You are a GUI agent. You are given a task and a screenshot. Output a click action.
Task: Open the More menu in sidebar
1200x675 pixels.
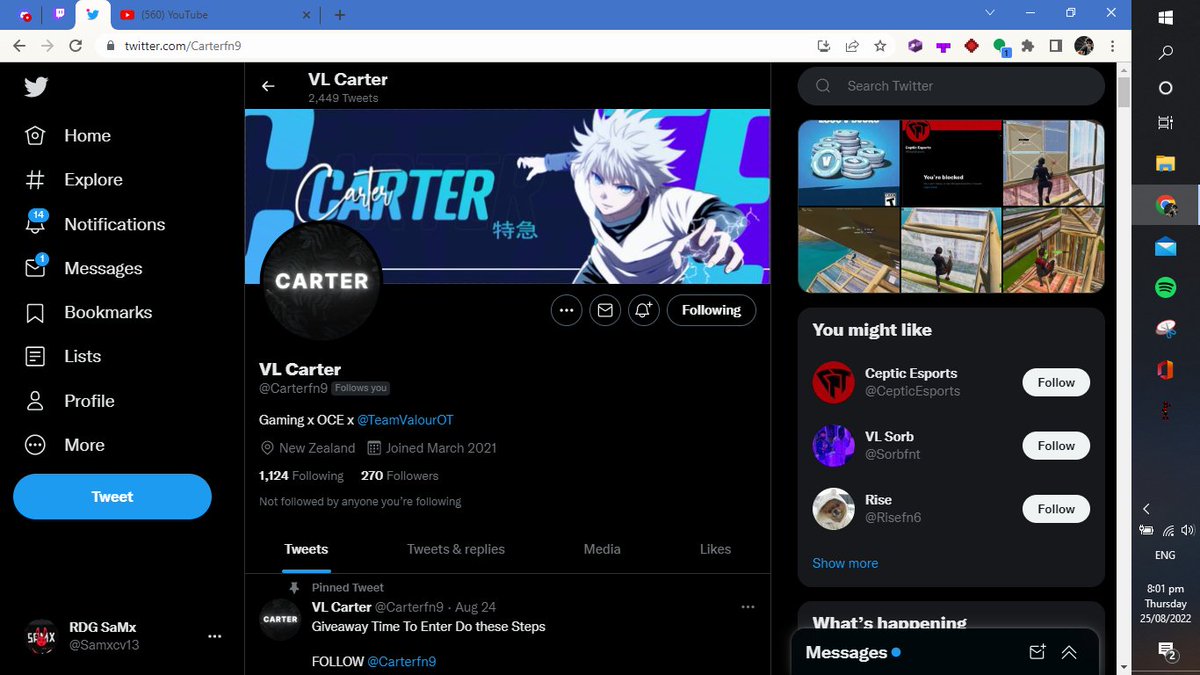(64, 445)
